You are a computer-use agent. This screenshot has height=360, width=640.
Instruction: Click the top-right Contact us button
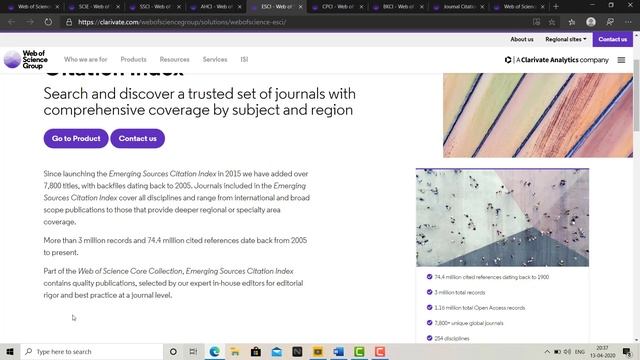[613, 39]
